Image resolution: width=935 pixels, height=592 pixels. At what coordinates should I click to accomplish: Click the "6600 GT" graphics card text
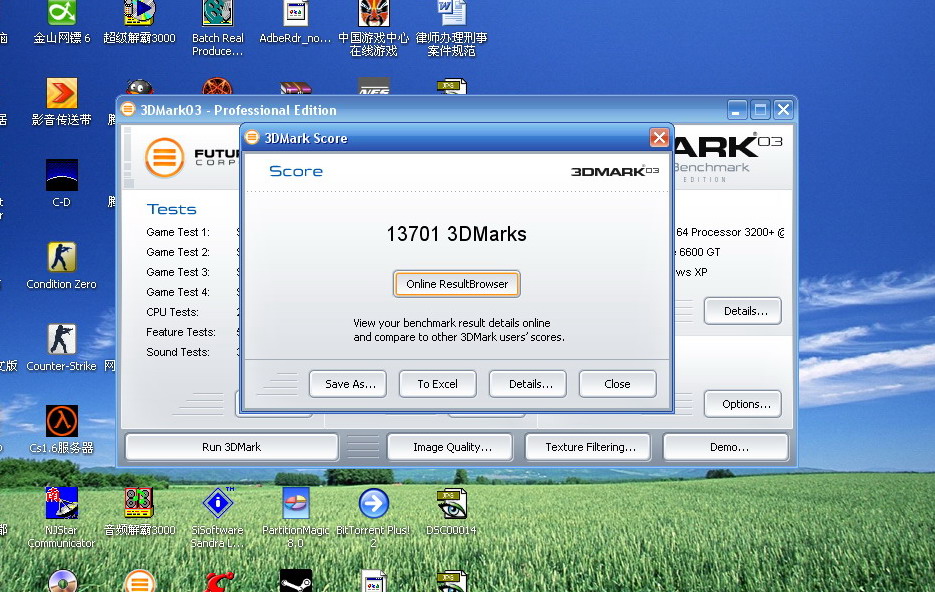(699, 252)
